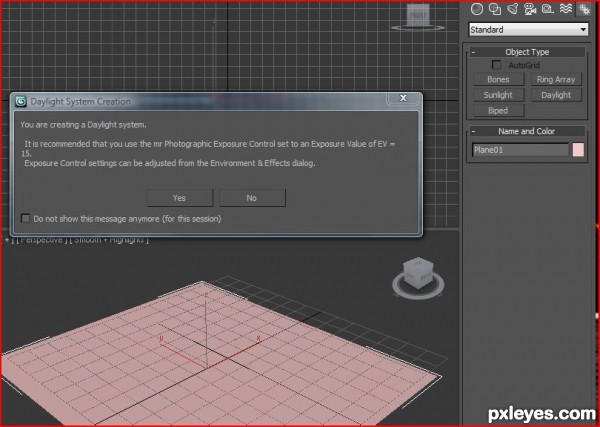This screenshot has height=427, width=600.
Task: Click the Biped button
Action: [x=498, y=111]
